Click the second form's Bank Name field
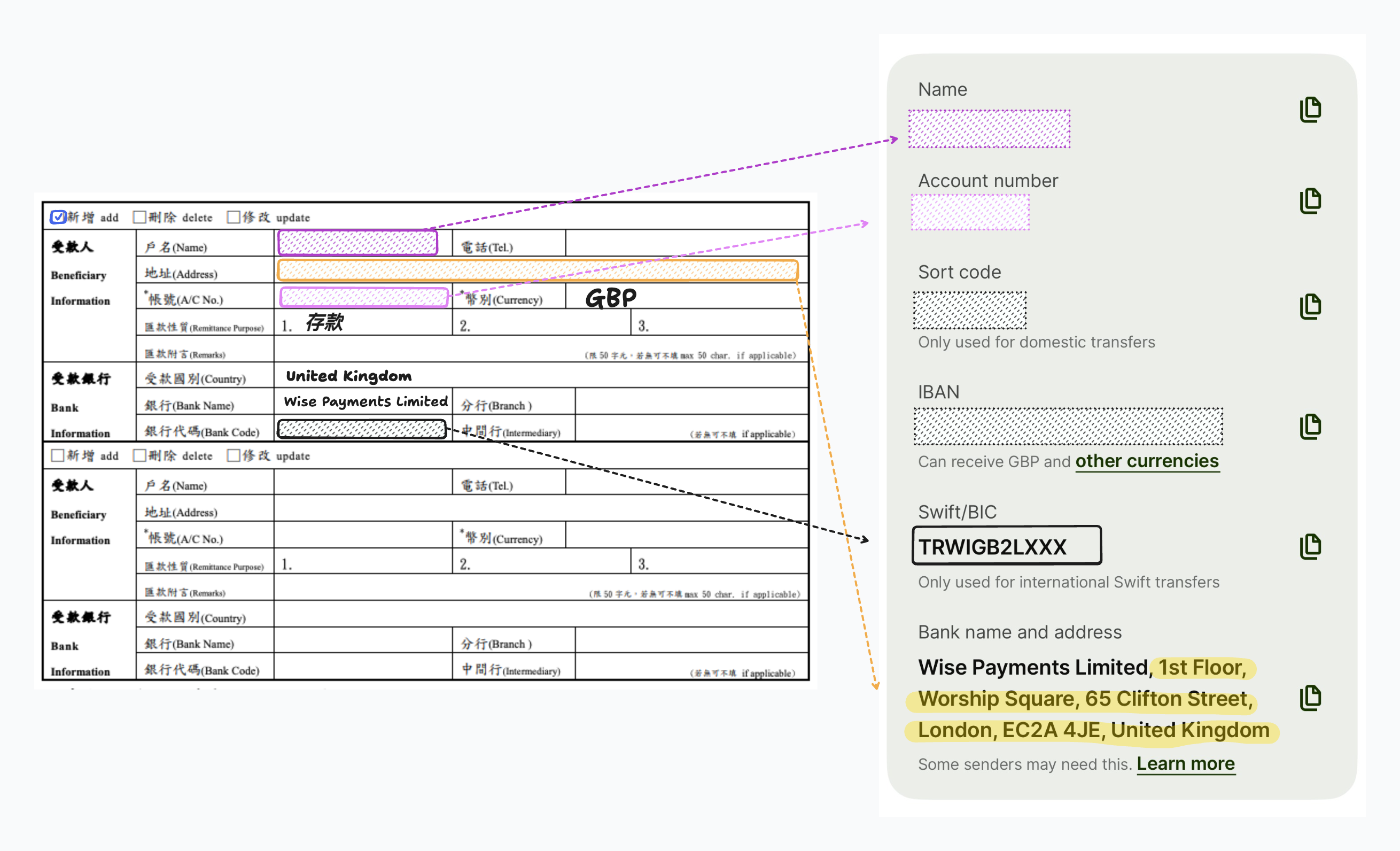 363,639
